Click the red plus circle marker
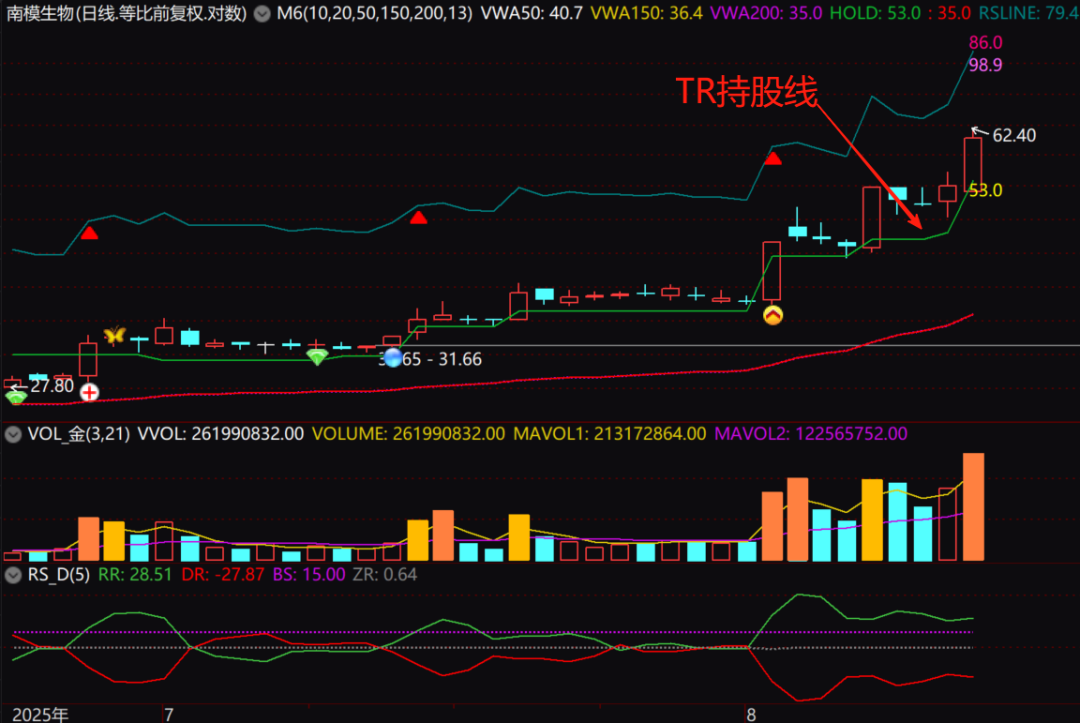Image resolution: width=1080 pixels, height=723 pixels. tap(89, 392)
